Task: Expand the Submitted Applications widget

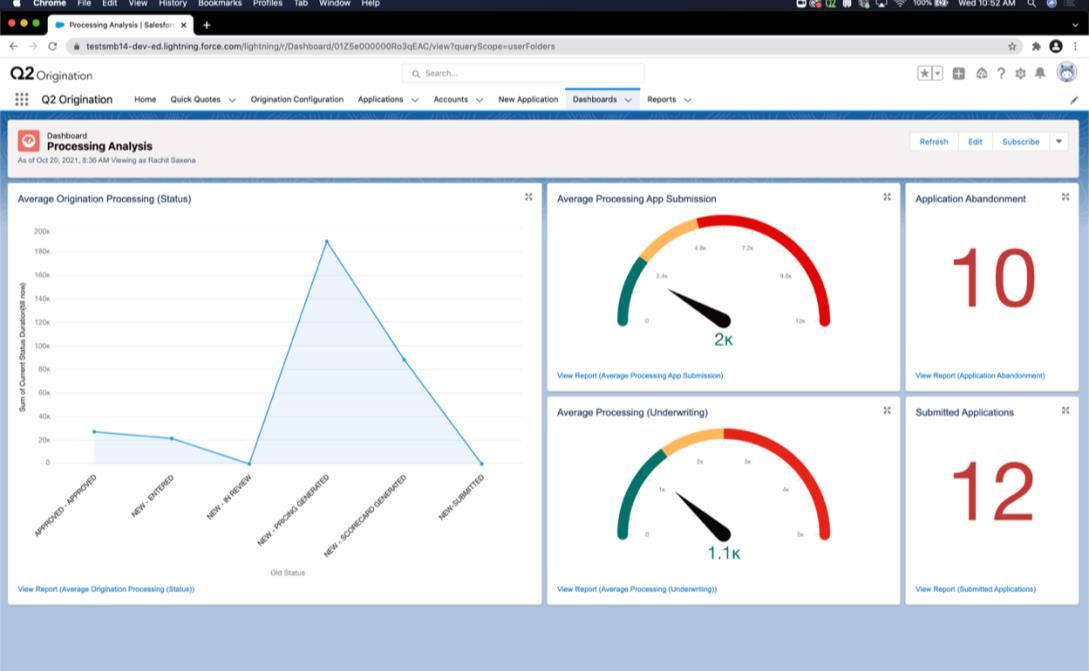Action: 1065,411
